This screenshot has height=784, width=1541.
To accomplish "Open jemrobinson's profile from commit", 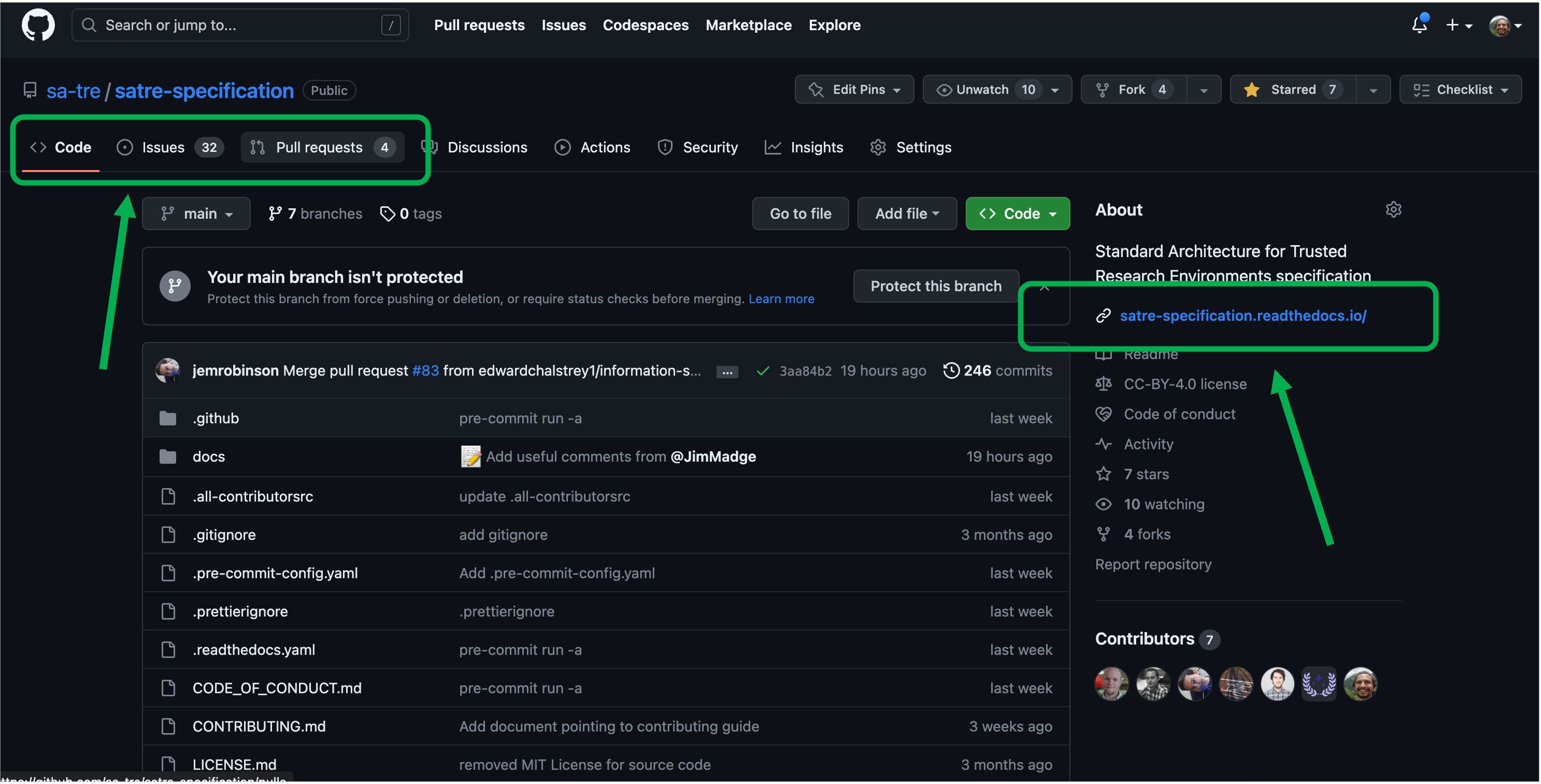I will point(236,371).
